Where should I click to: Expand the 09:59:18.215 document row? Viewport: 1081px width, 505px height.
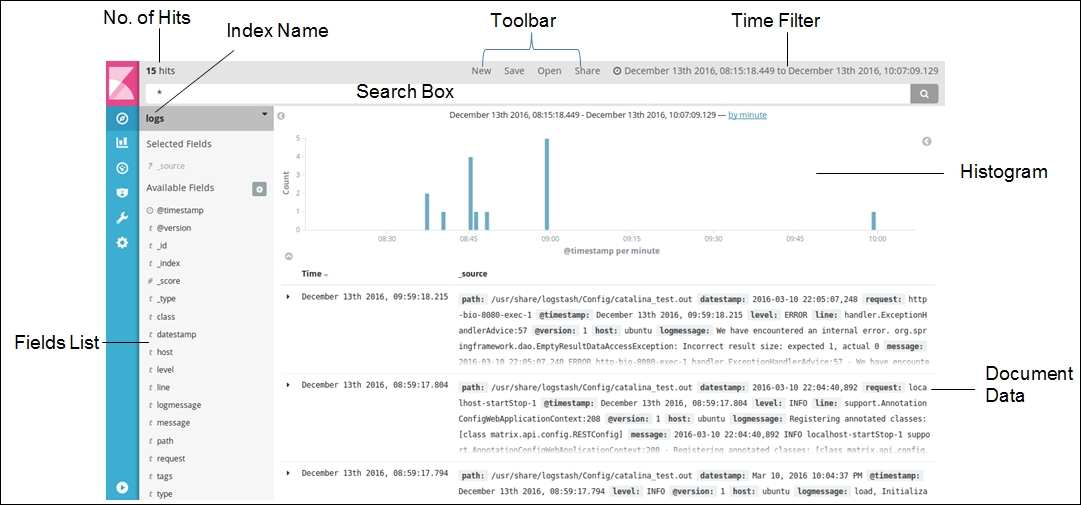pos(289,297)
